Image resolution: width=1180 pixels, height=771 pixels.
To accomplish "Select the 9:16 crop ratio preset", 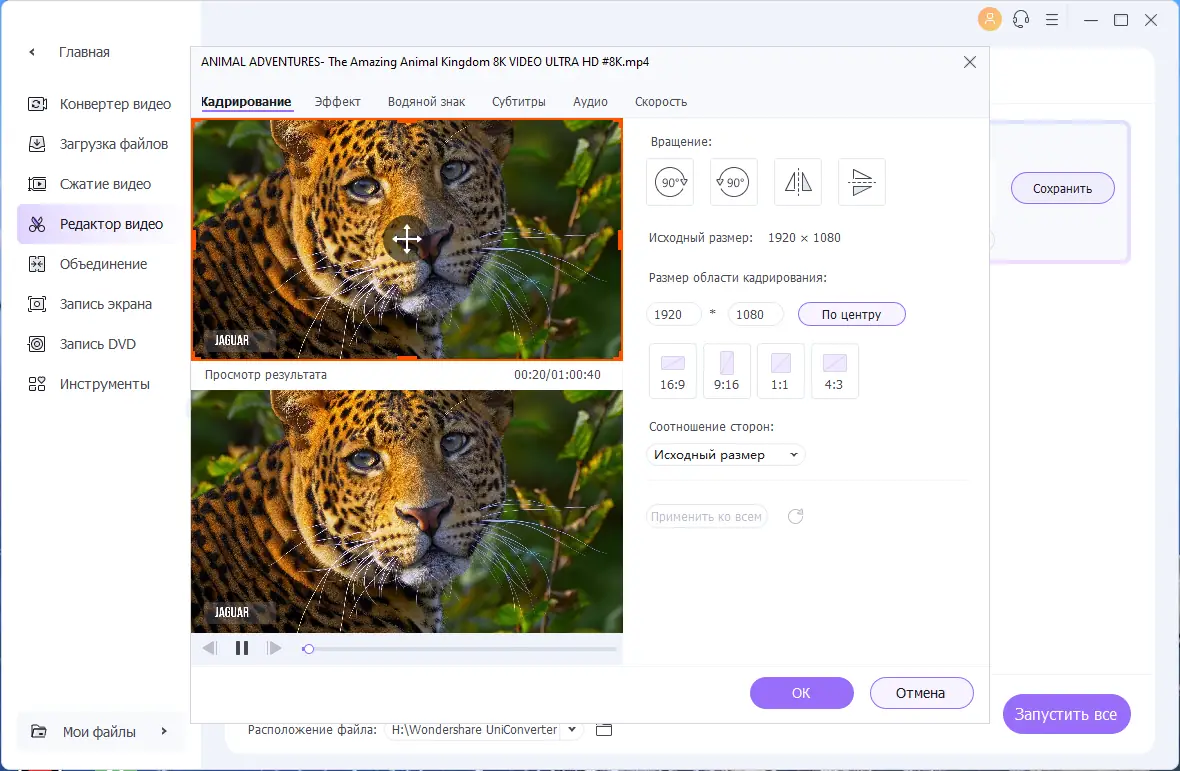I will click(x=726, y=371).
